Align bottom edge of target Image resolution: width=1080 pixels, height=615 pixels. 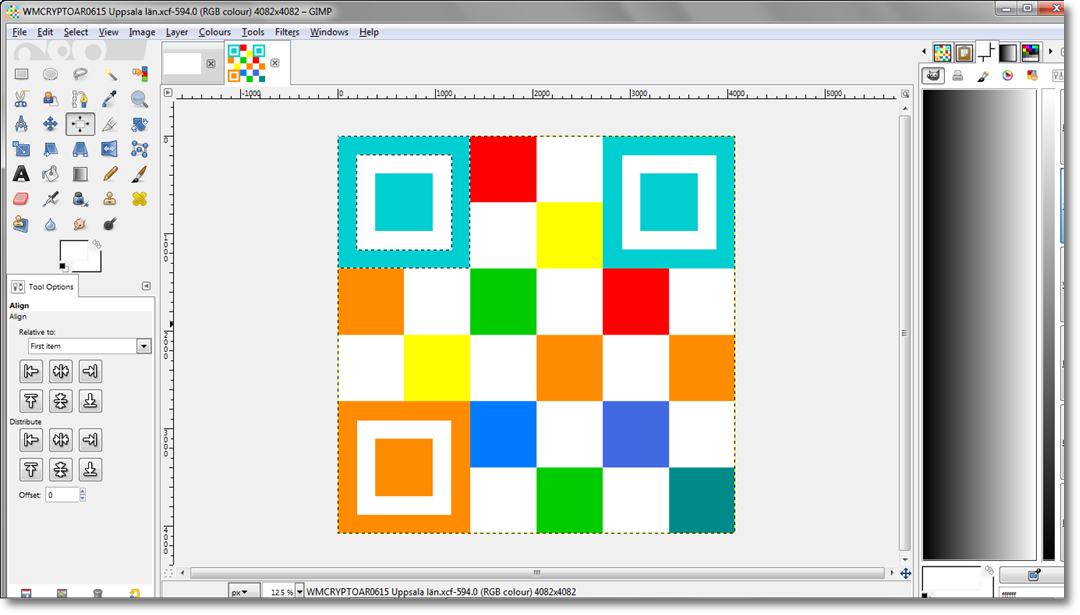[90, 401]
